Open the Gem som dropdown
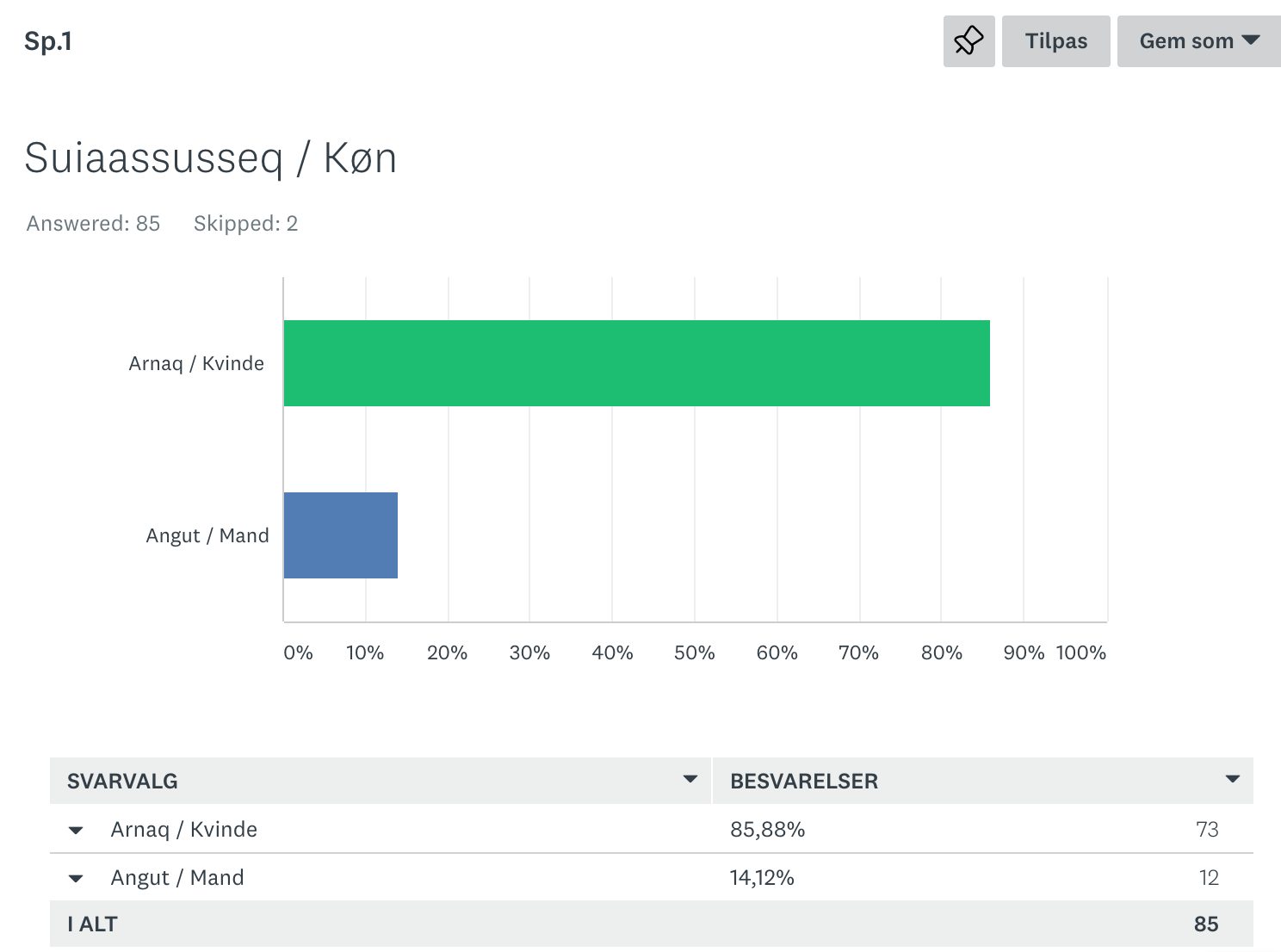Screen dimensions: 1281x952 [x=1198, y=41]
